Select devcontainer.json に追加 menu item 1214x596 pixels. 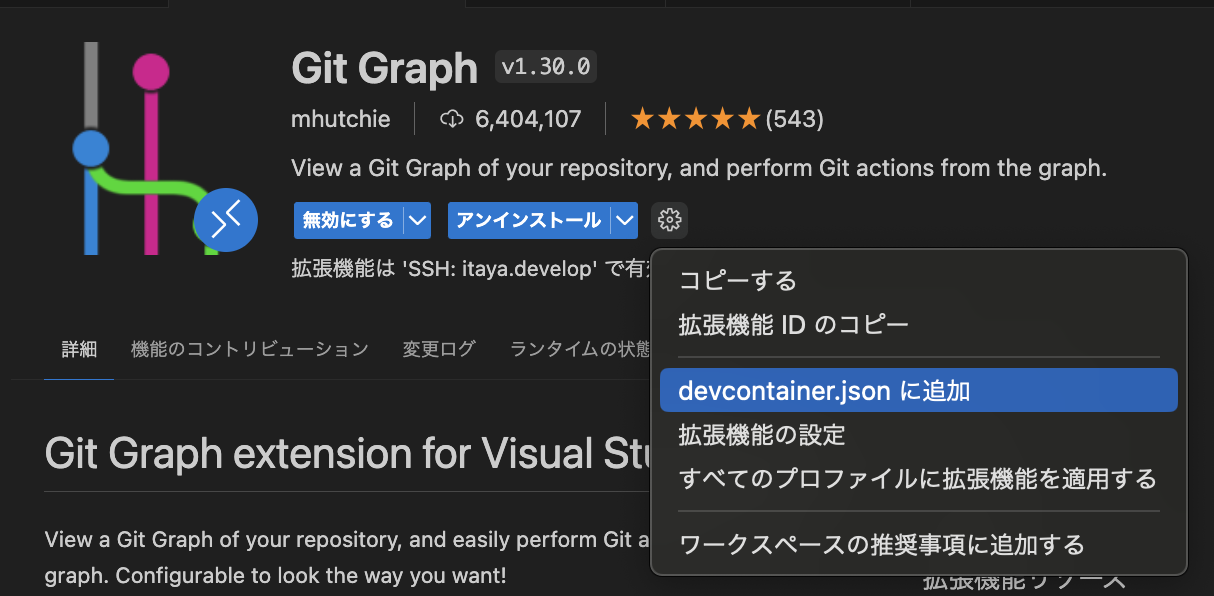(824, 390)
